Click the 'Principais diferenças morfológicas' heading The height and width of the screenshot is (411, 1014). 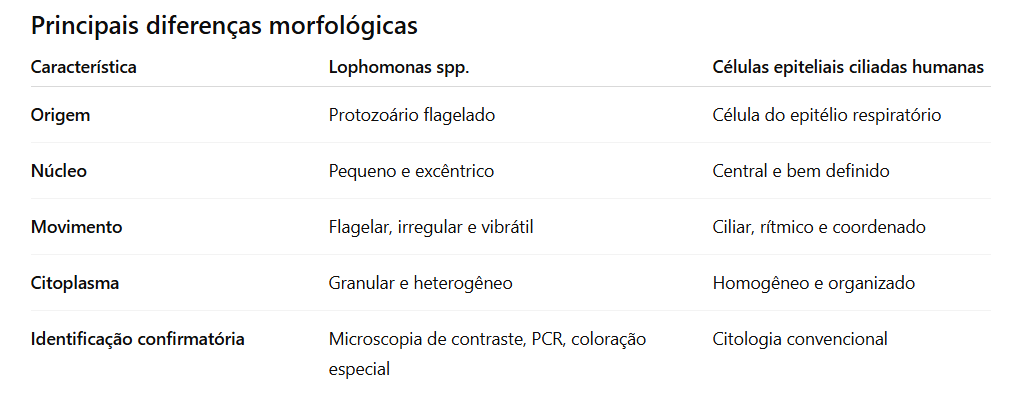tap(224, 26)
